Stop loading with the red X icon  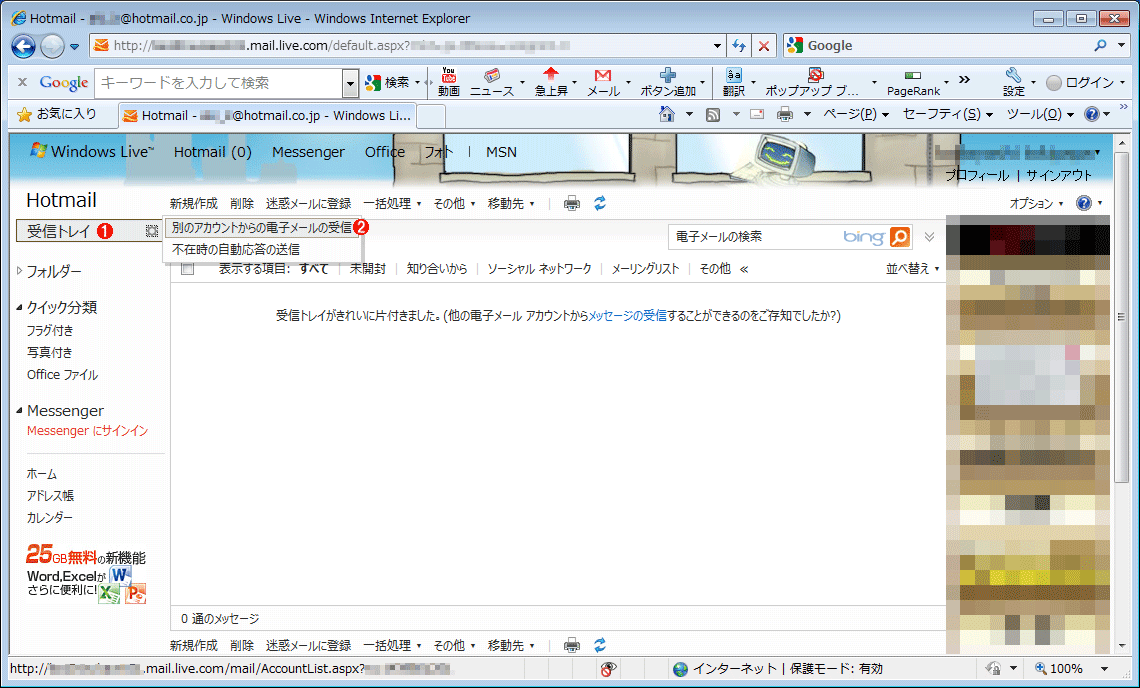point(763,46)
